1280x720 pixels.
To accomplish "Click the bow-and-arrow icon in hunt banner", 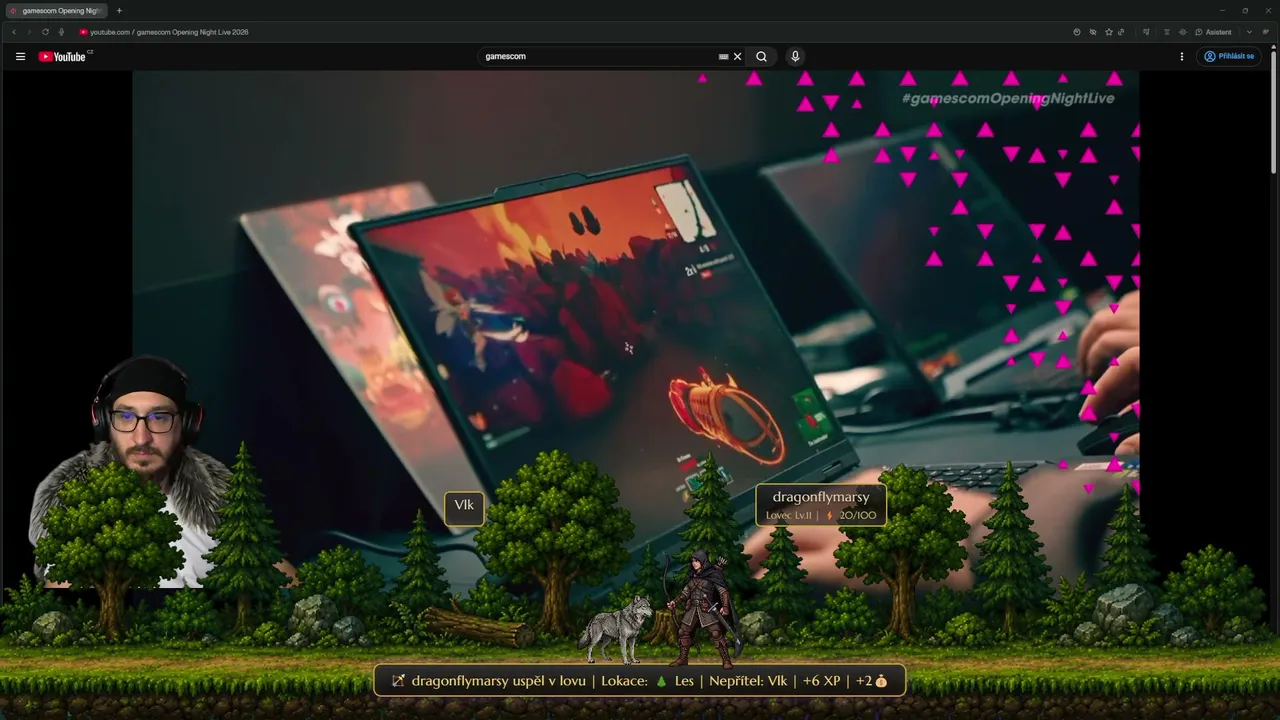I will click(398, 681).
